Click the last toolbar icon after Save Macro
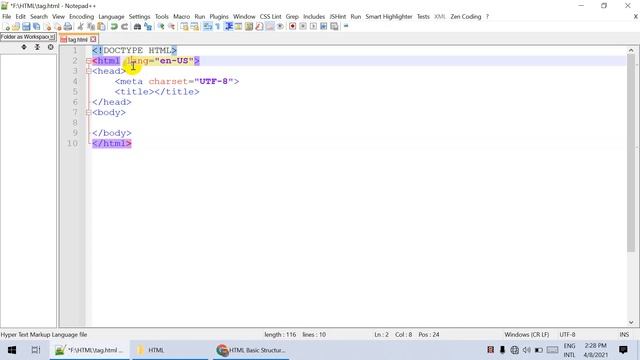The width and height of the screenshot is (640, 360). [x=346, y=27]
